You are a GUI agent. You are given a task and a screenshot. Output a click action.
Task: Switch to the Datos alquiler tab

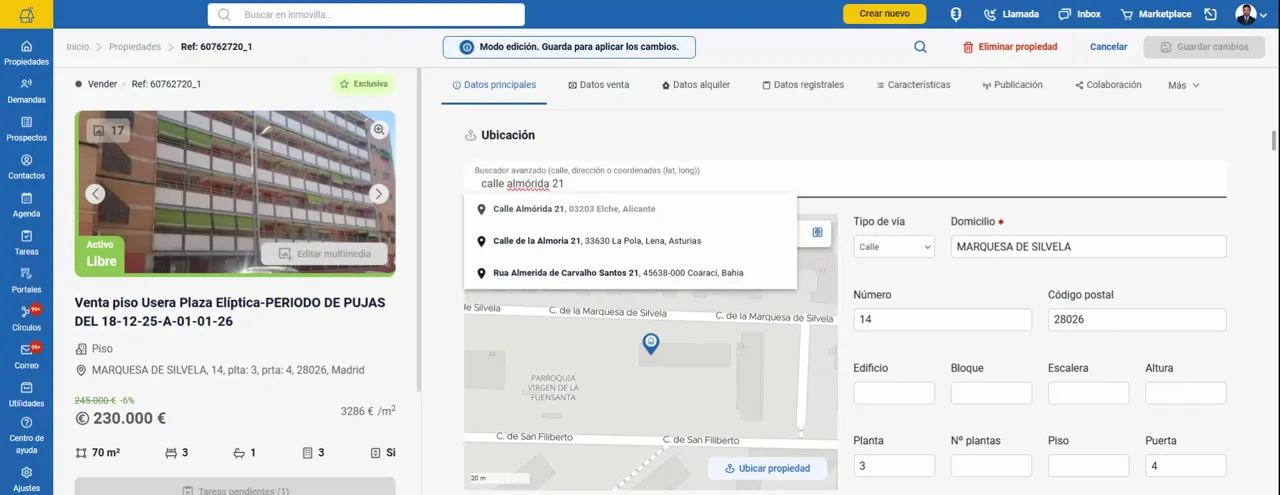pos(696,85)
